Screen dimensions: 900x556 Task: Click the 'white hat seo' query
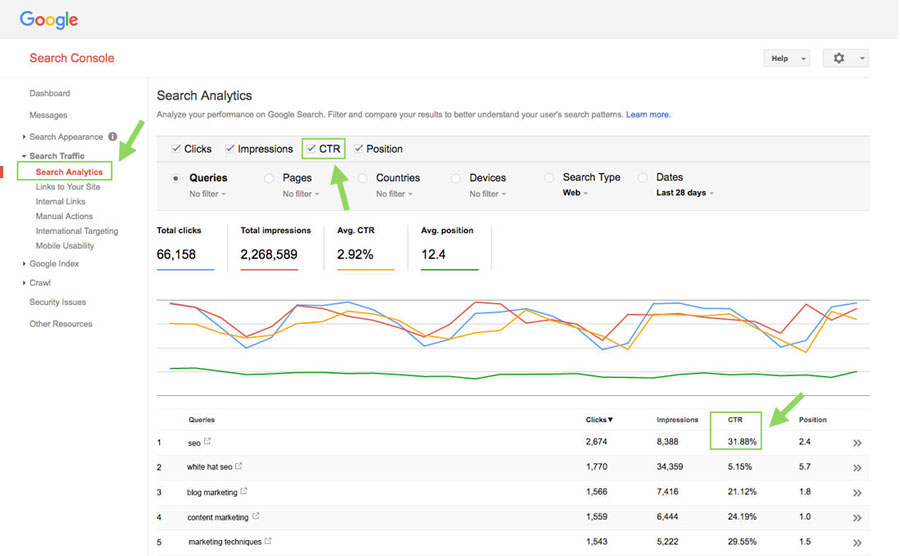pos(209,467)
